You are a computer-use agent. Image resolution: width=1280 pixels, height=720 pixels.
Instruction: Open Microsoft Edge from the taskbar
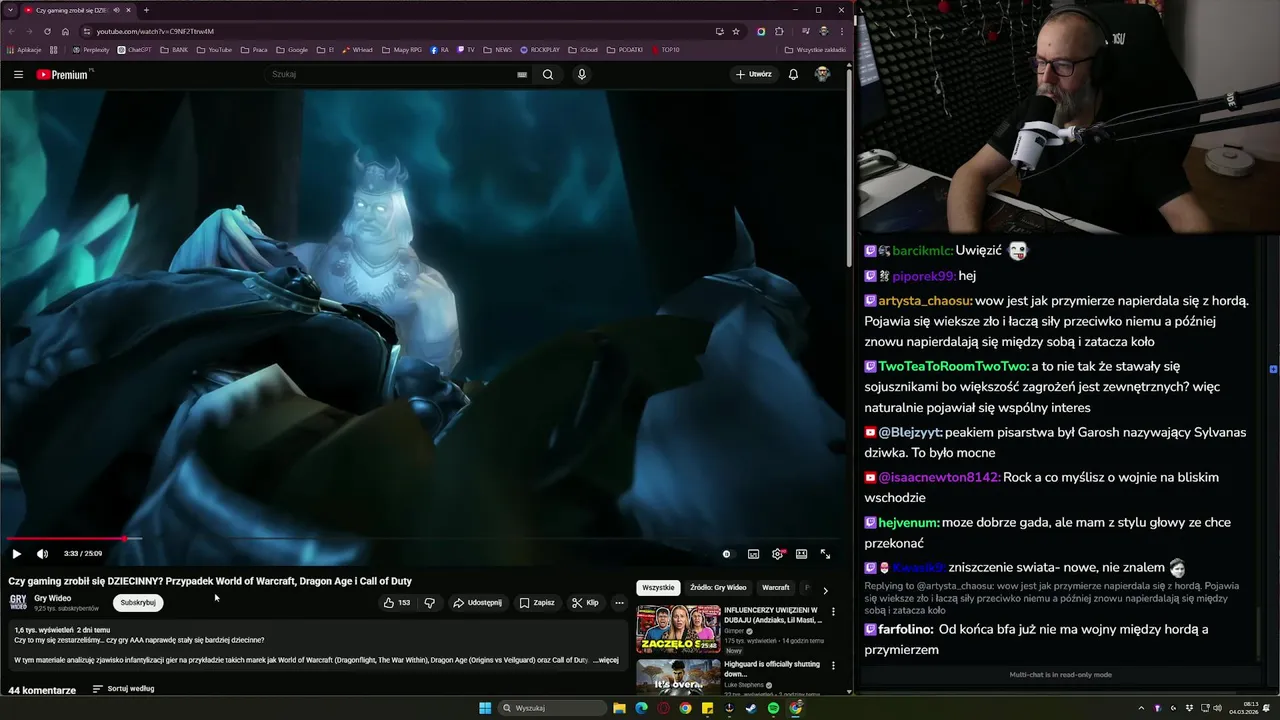click(x=641, y=708)
